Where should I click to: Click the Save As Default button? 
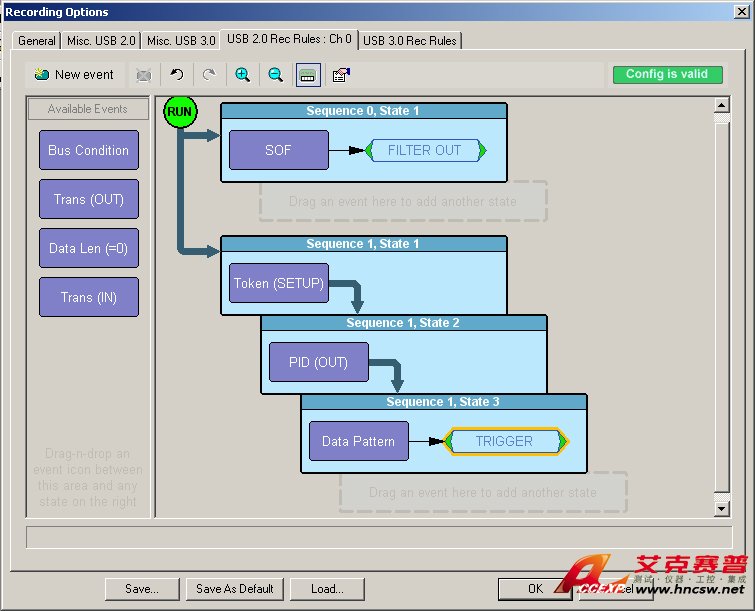235,589
